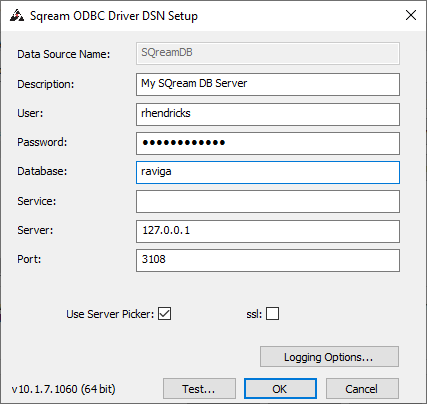The image size is (427, 404).
Task: Click the Server label
Action: pyautogui.click(x=35, y=230)
